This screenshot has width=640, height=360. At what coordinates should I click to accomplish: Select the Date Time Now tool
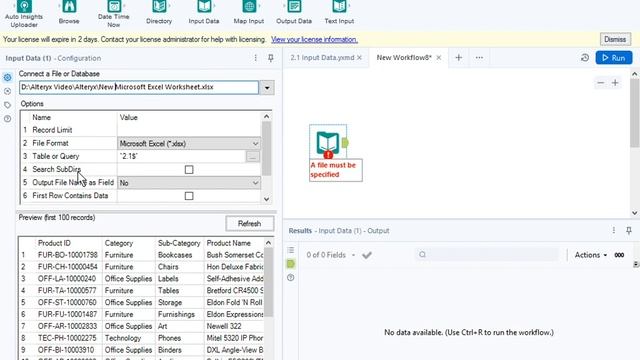click(114, 14)
